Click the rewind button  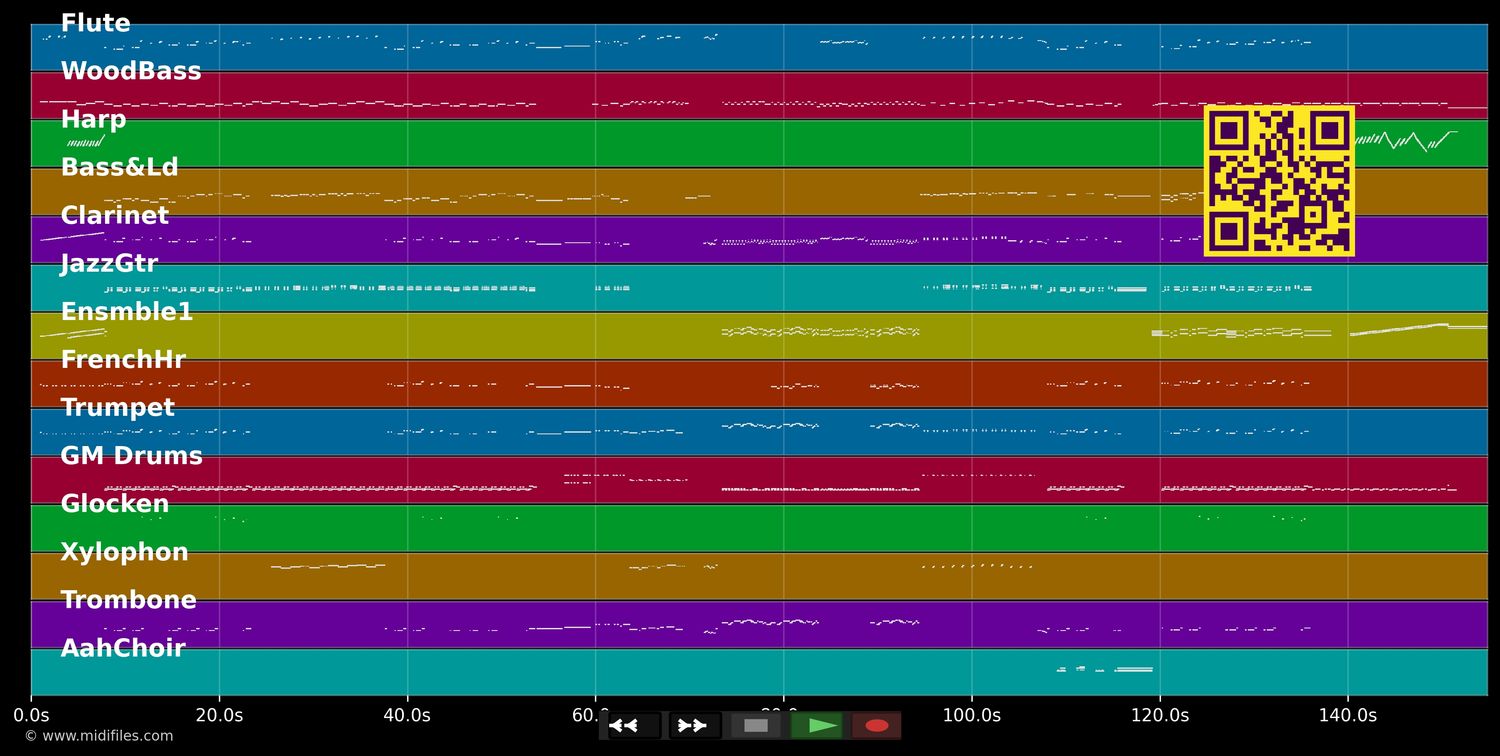click(633, 725)
